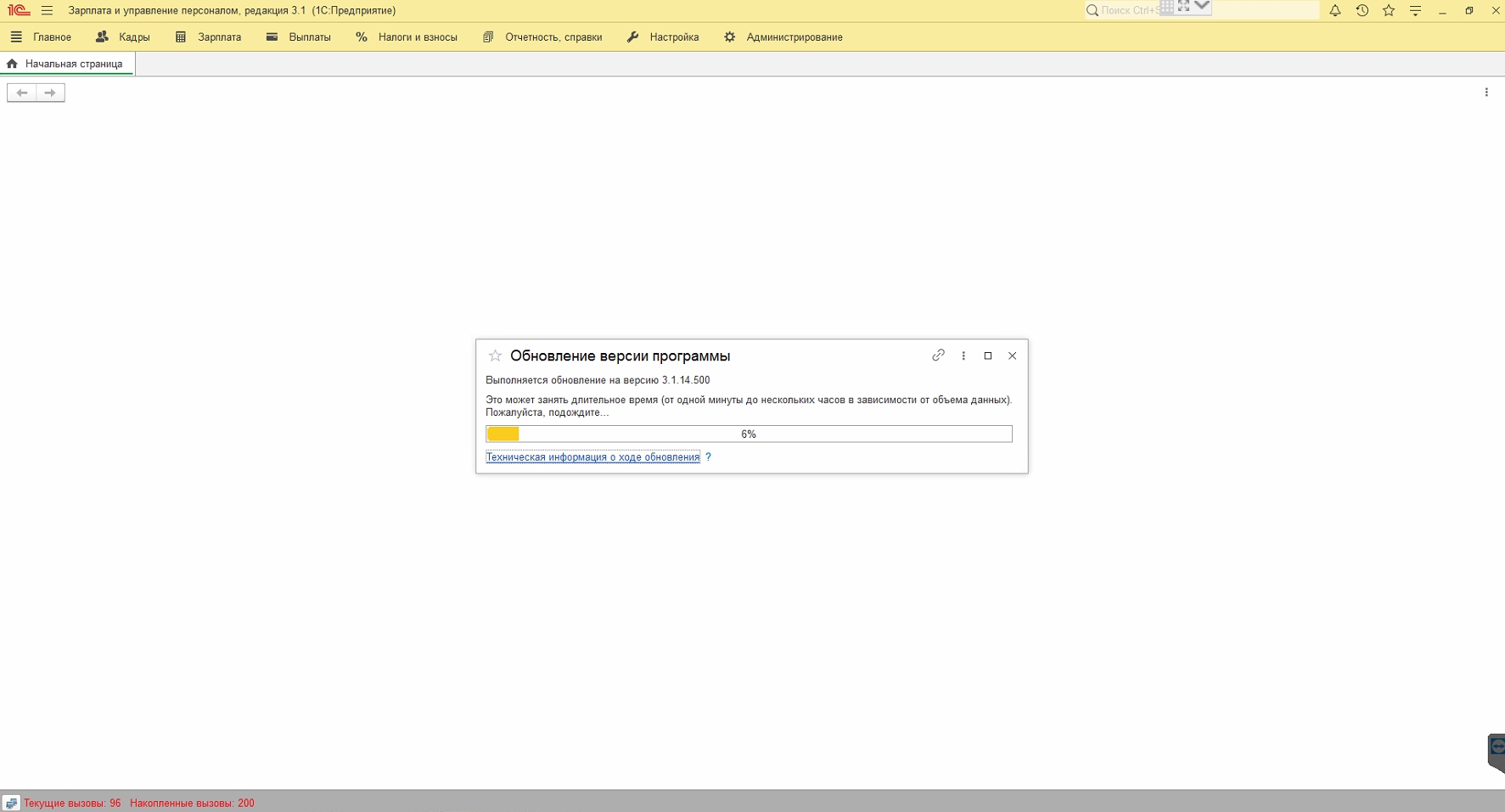This screenshot has height=812, width=1505.
Task: Maximize the Обновление версии программы dialog
Action: tap(988, 356)
